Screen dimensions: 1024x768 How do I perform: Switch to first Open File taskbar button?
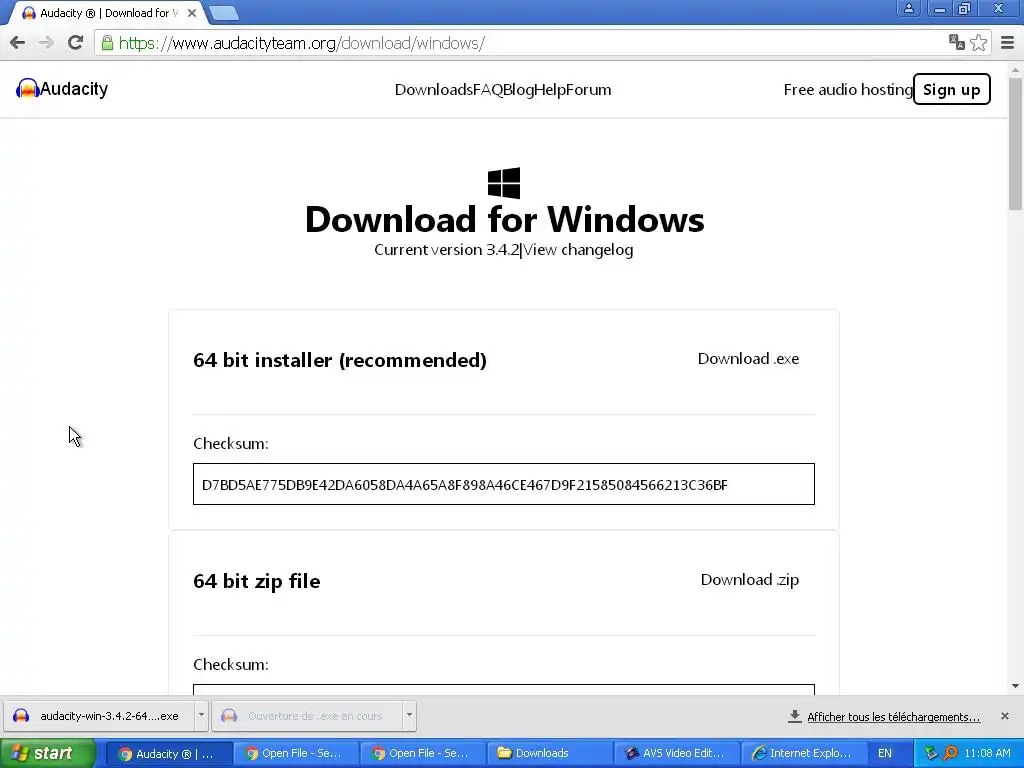pyautogui.click(x=296, y=754)
